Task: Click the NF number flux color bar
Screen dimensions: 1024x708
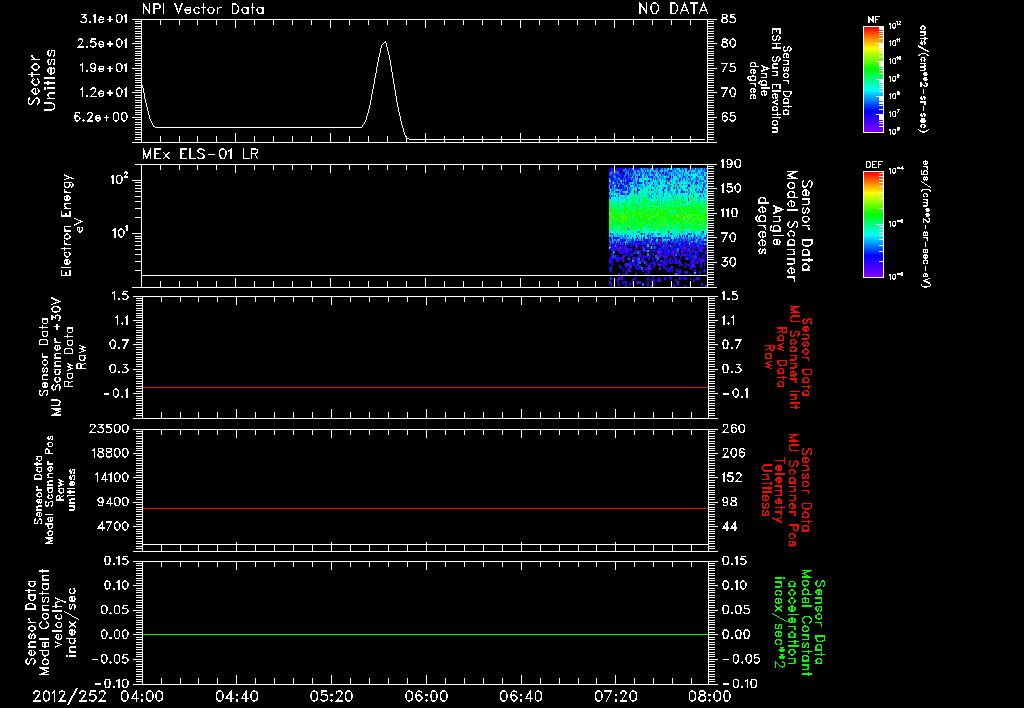Action: (x=873, y=79)
